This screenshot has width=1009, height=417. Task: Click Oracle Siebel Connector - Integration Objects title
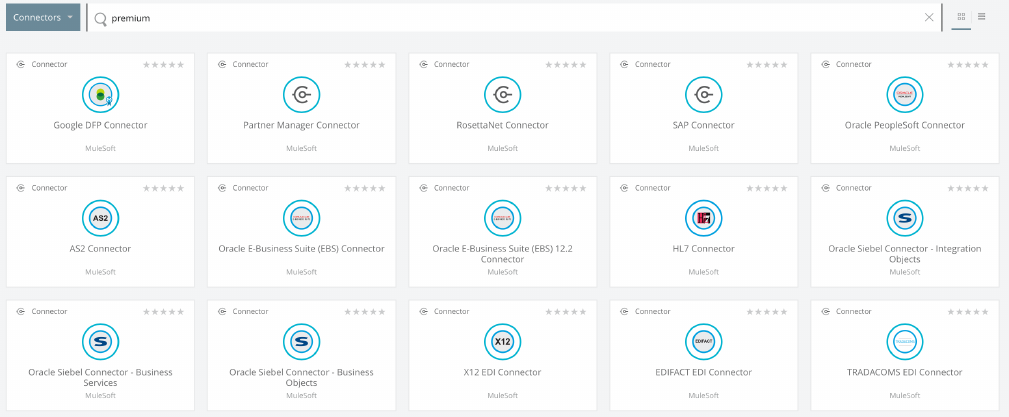click(905, 254)
